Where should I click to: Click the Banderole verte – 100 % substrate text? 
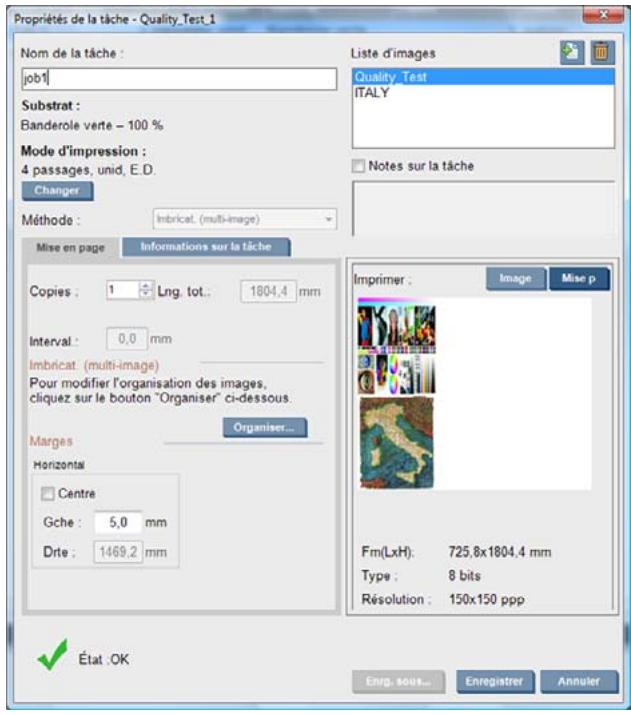coord(92,125)
